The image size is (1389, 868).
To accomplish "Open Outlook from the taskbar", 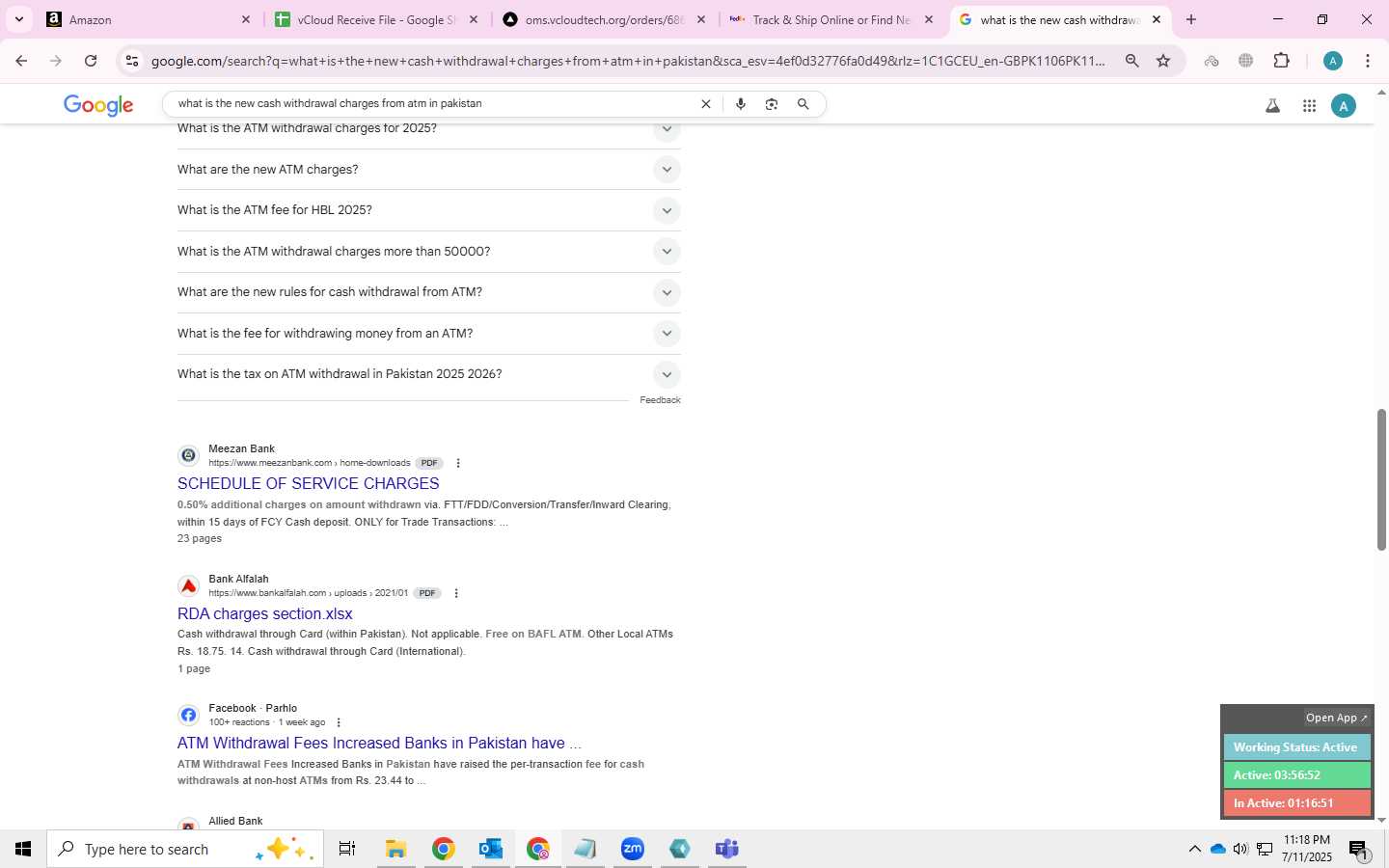I will pos(490,849).
